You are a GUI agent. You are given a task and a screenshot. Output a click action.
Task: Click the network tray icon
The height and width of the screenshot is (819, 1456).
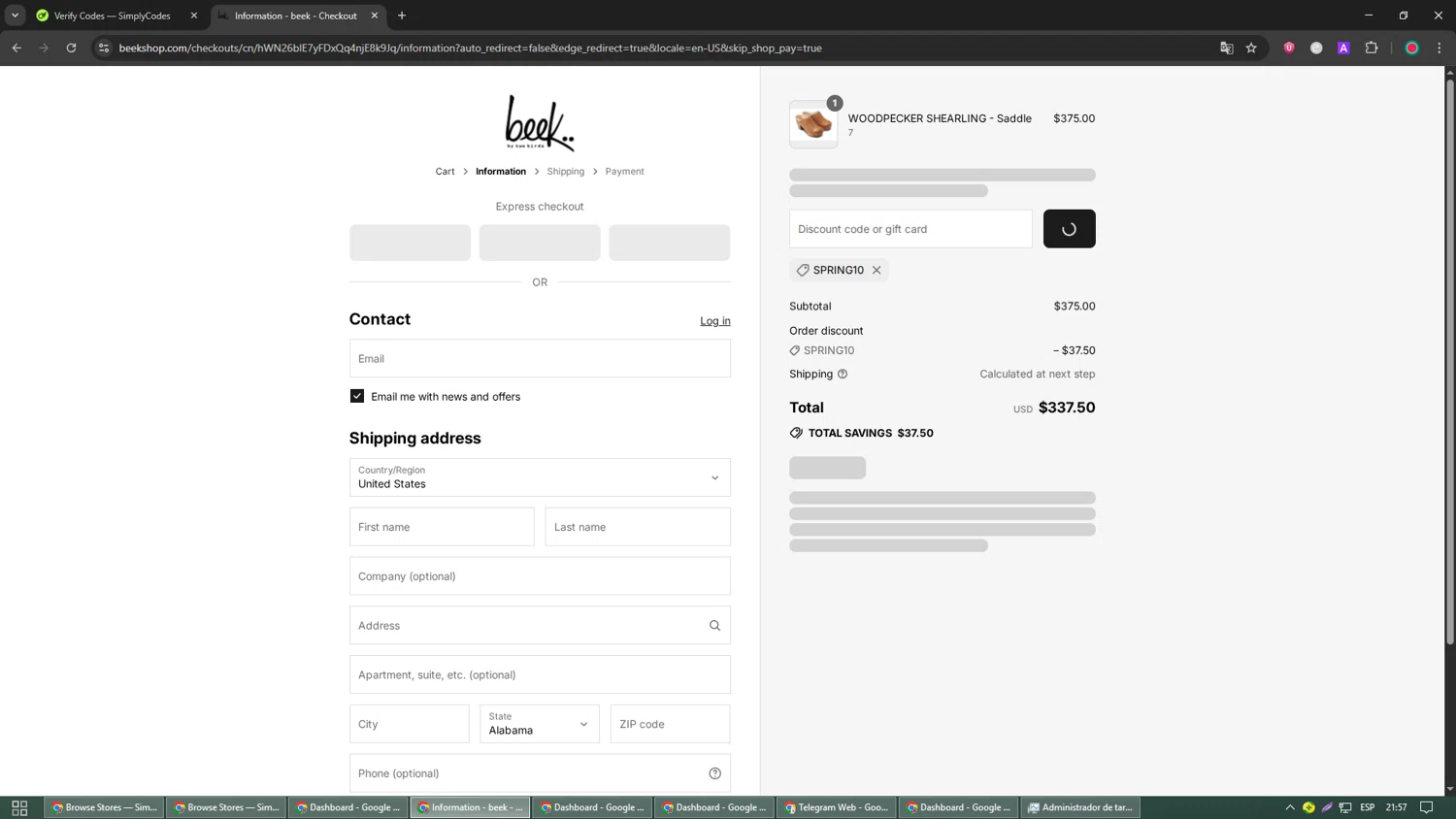click(x=1345, y=807)
